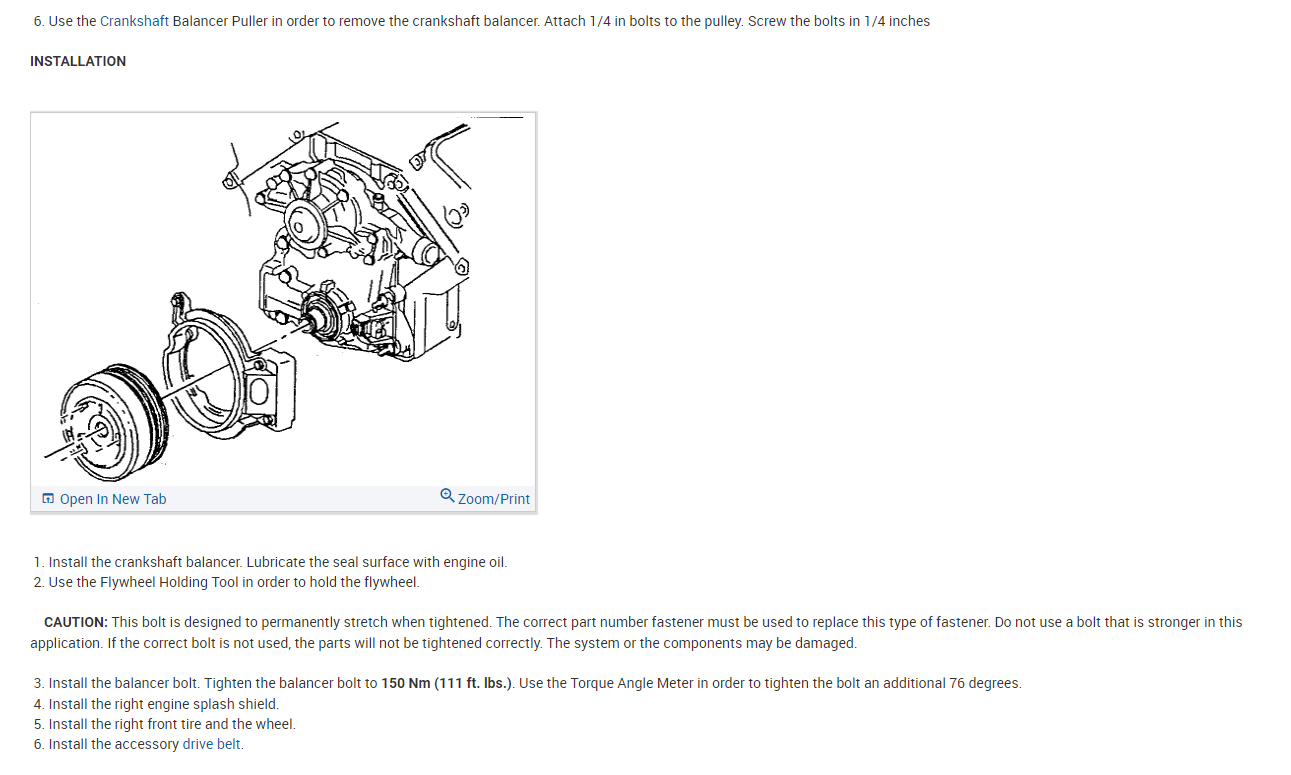Click the Flywheel Holding Tool step text
This screenshot has height=775, width=1291.
tap(226, 582)
